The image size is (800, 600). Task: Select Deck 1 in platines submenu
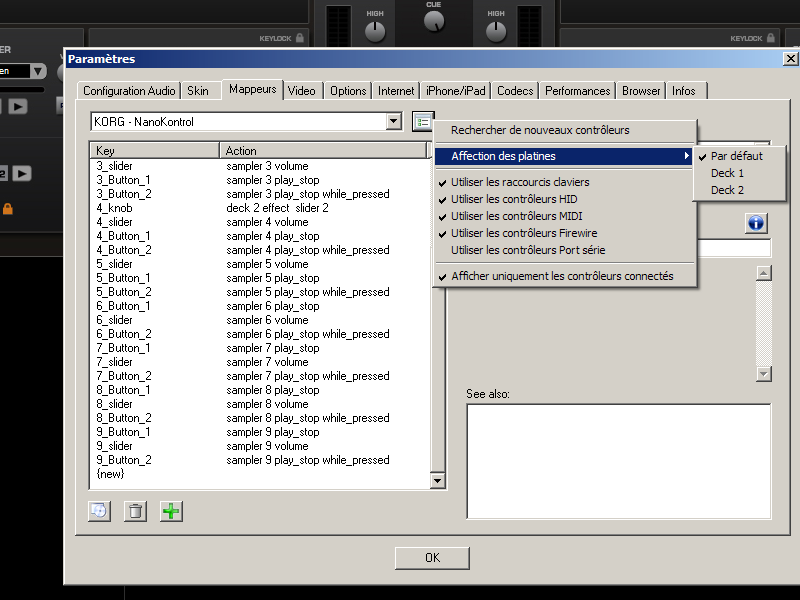coord(727,173)
